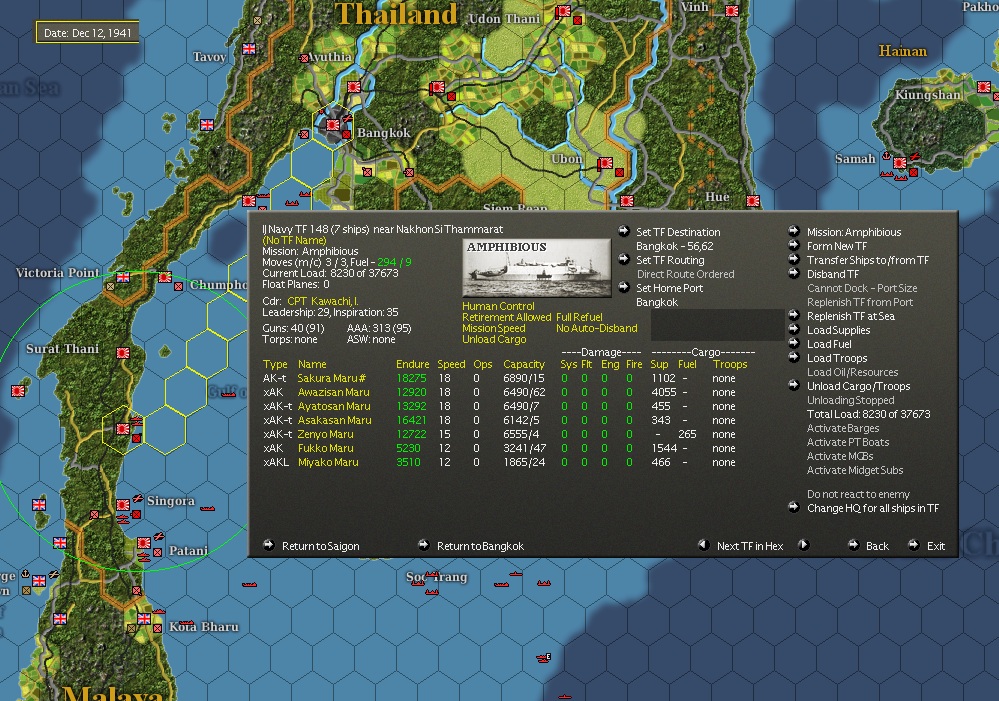The width and height of the screenshot is (999, 701).
Task: Click arrow icon beside Load Fuel
Action: point(794,343)
